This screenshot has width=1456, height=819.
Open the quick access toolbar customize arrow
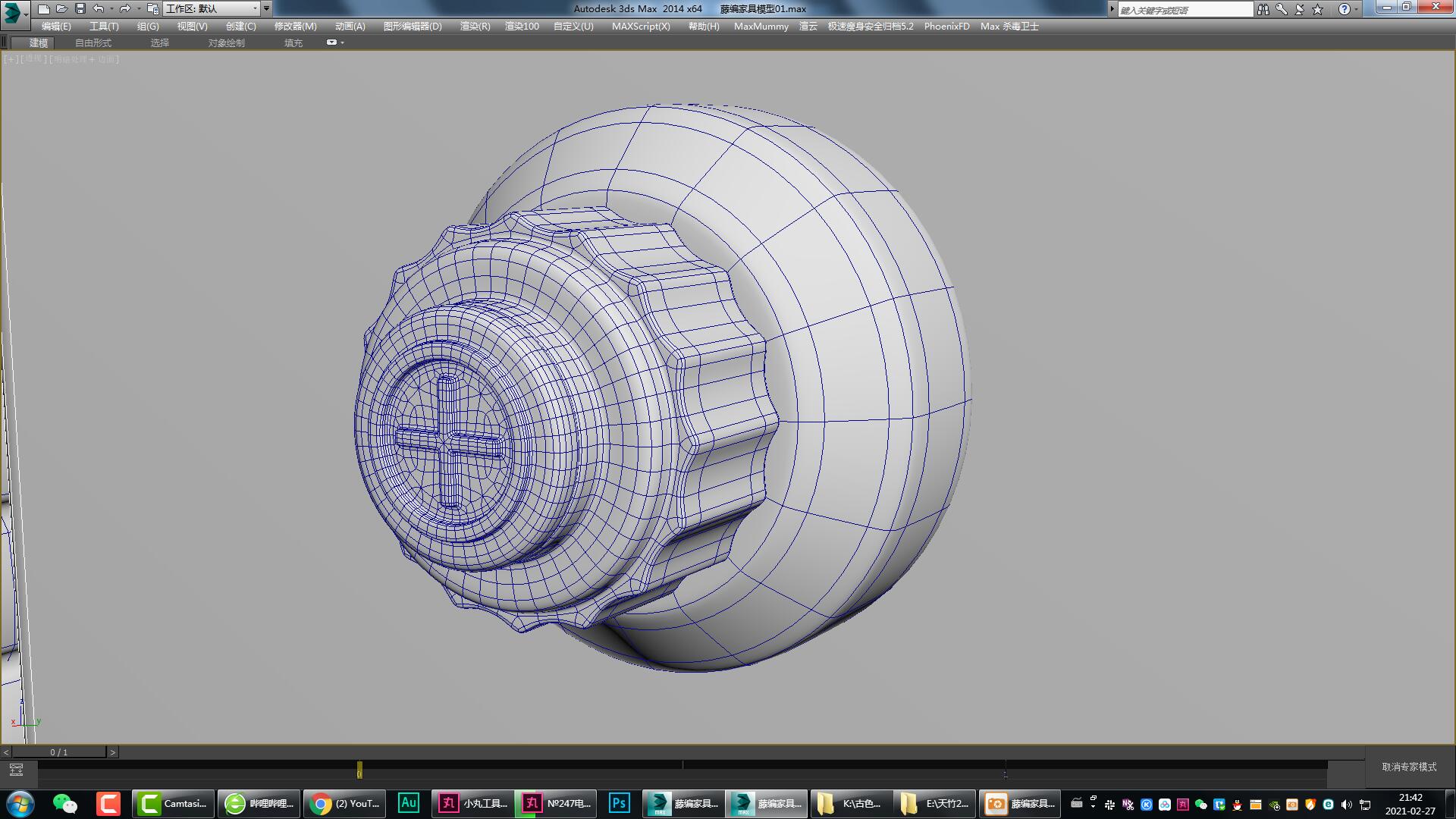(267, 9)
